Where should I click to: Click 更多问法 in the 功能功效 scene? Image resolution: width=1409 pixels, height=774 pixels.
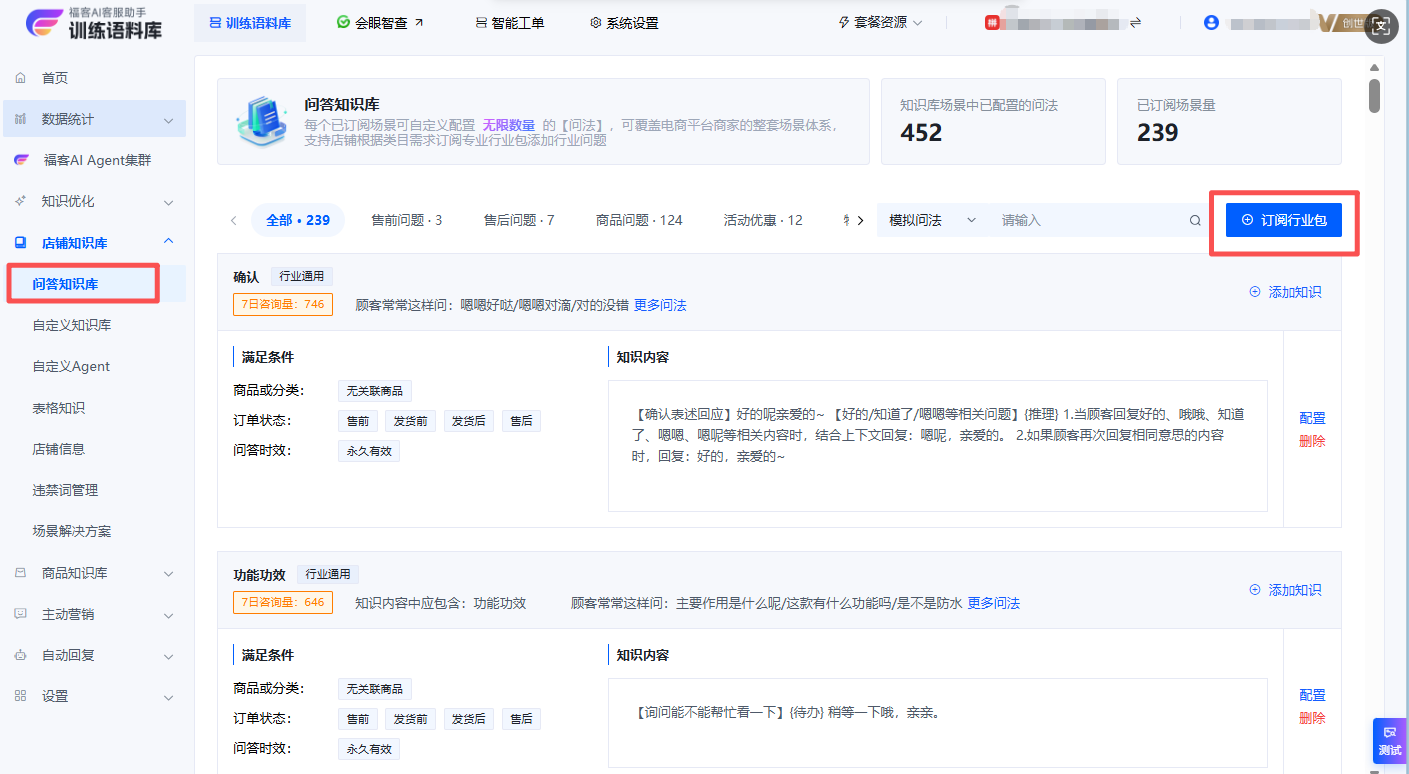pyautogui.click(x=993, y=603)
